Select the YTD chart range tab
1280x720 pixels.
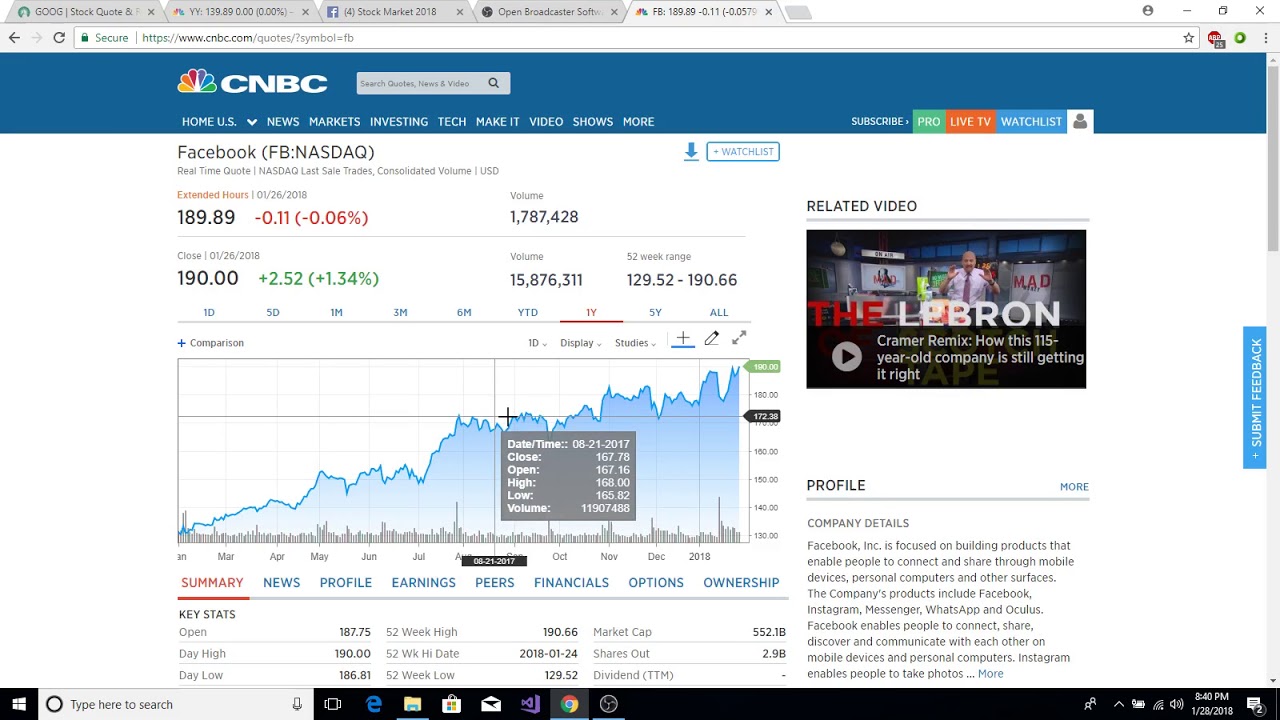(527, 312)
